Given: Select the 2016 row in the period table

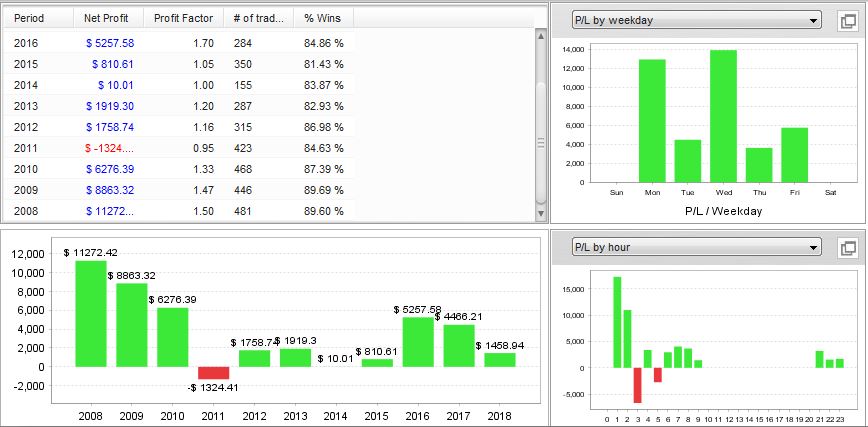Looking at the screenshot, I should (x=179, y=43).
